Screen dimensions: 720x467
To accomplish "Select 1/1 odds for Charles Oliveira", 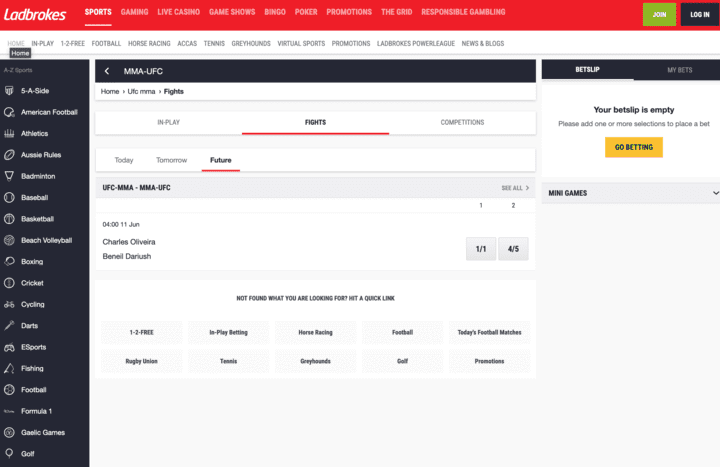I will 481,249.
